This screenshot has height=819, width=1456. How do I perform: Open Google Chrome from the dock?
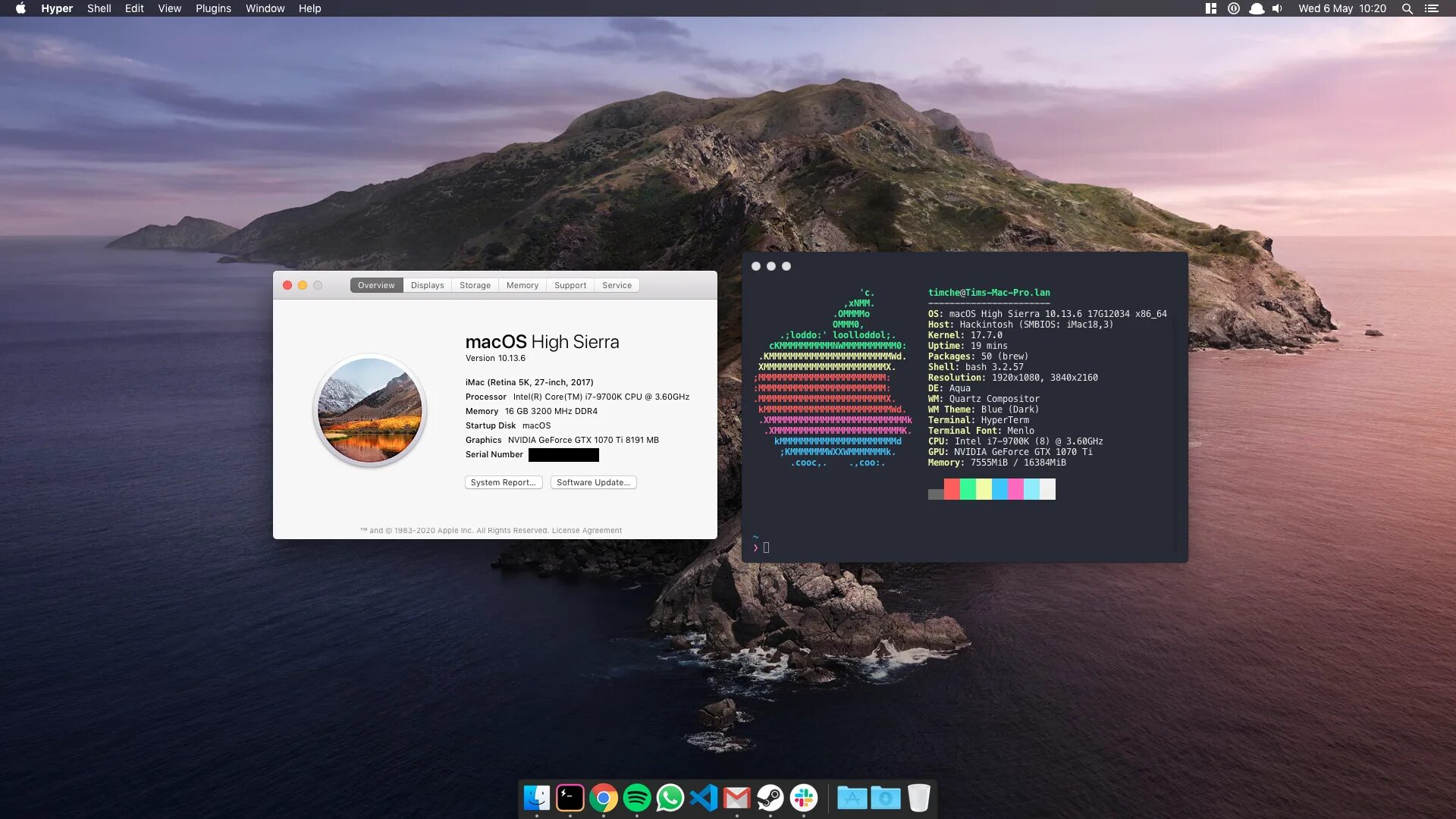[x=604, y=798]
